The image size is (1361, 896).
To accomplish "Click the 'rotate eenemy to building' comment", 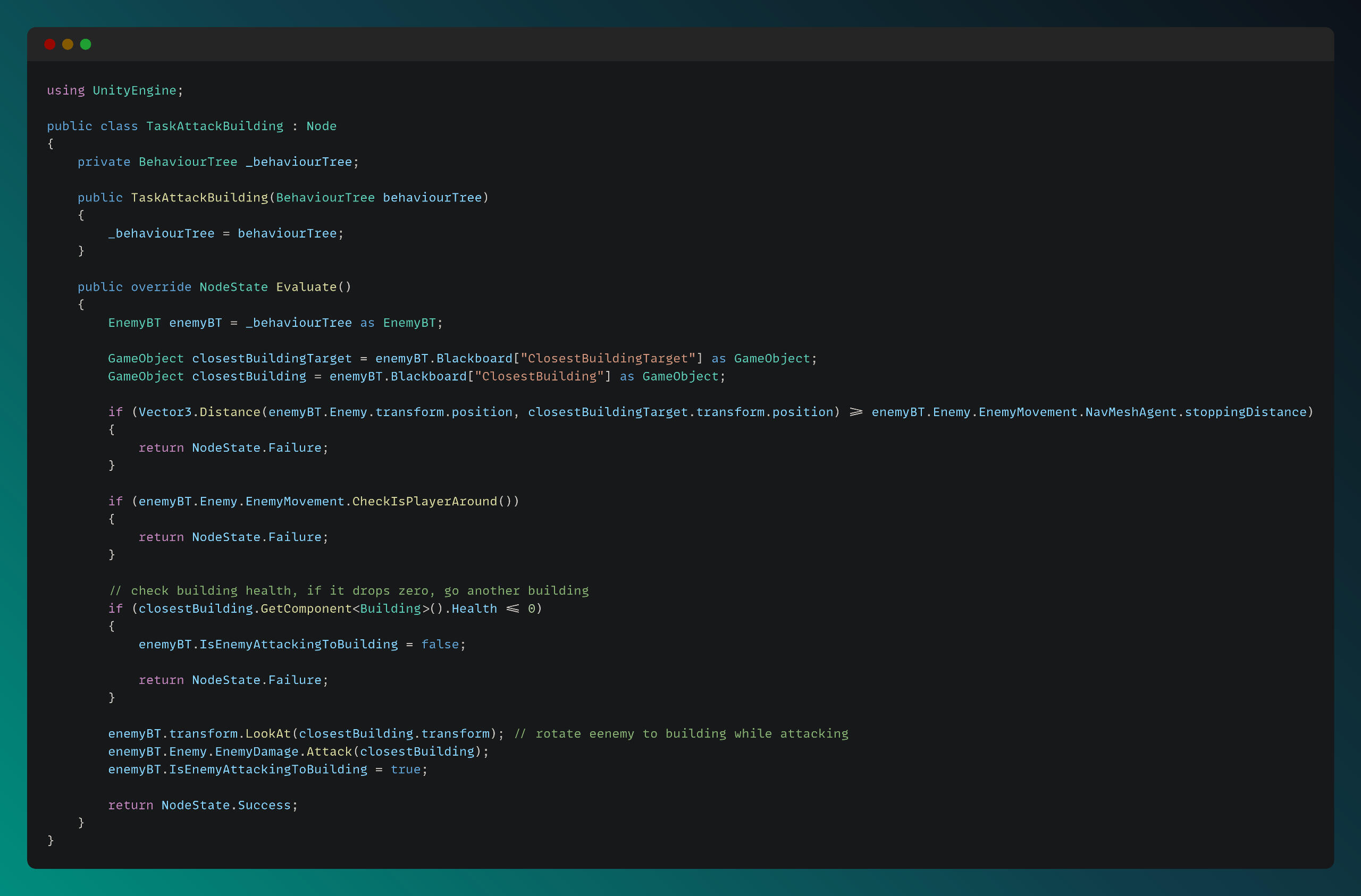I will coord(680,733).
